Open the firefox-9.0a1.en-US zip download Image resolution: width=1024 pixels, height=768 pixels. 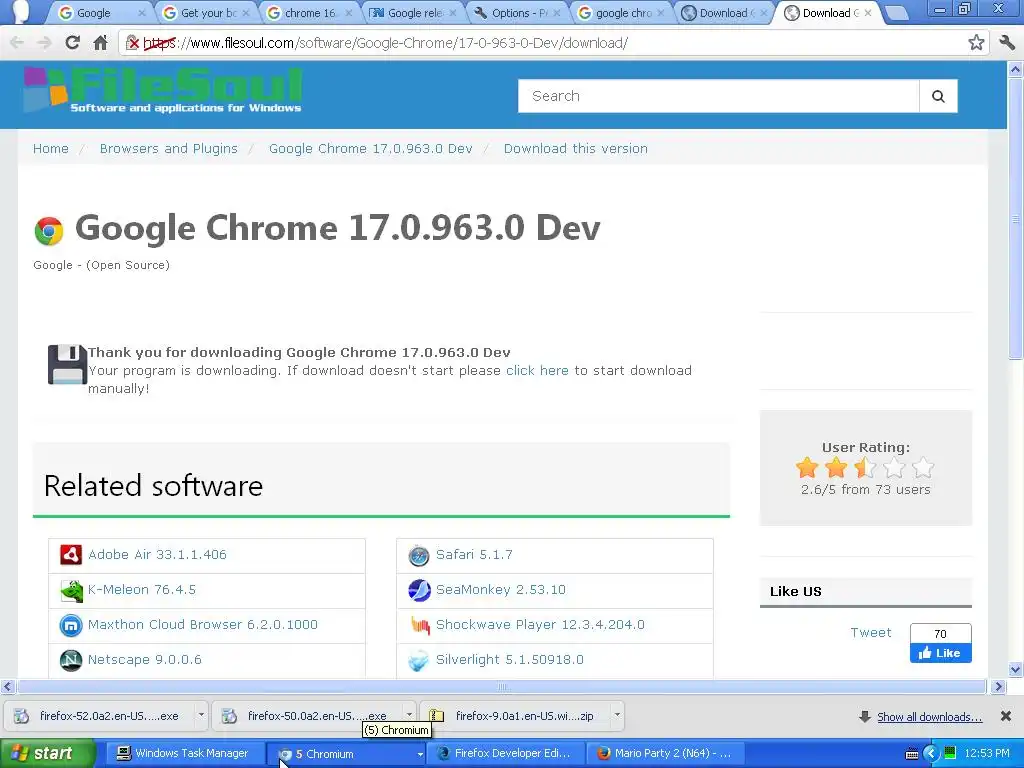516,716
